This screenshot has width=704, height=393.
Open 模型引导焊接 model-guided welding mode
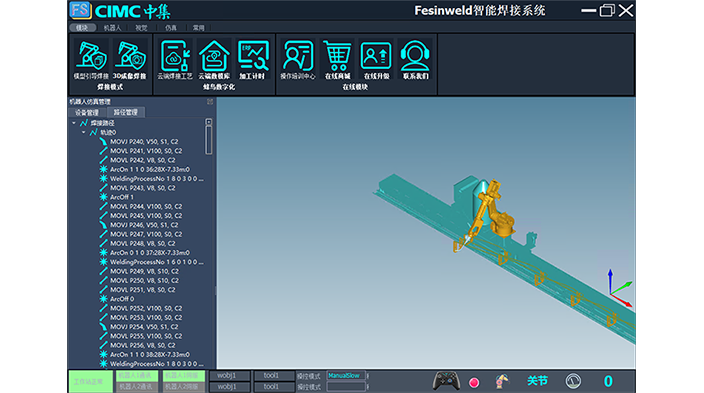click(x=91, y=59)
